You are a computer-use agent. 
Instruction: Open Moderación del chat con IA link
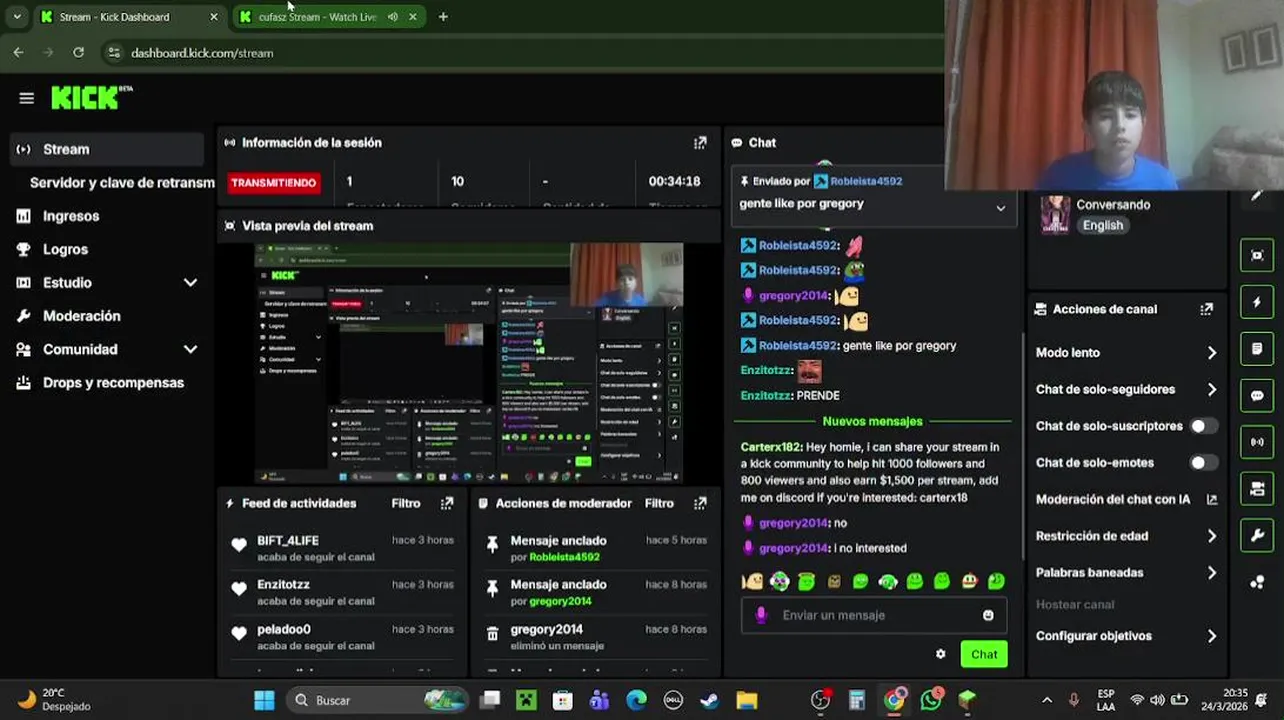1126,499
